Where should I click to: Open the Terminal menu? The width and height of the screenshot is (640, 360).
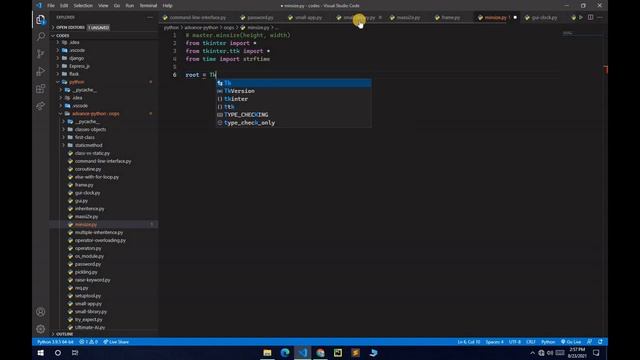pos(148,6)
